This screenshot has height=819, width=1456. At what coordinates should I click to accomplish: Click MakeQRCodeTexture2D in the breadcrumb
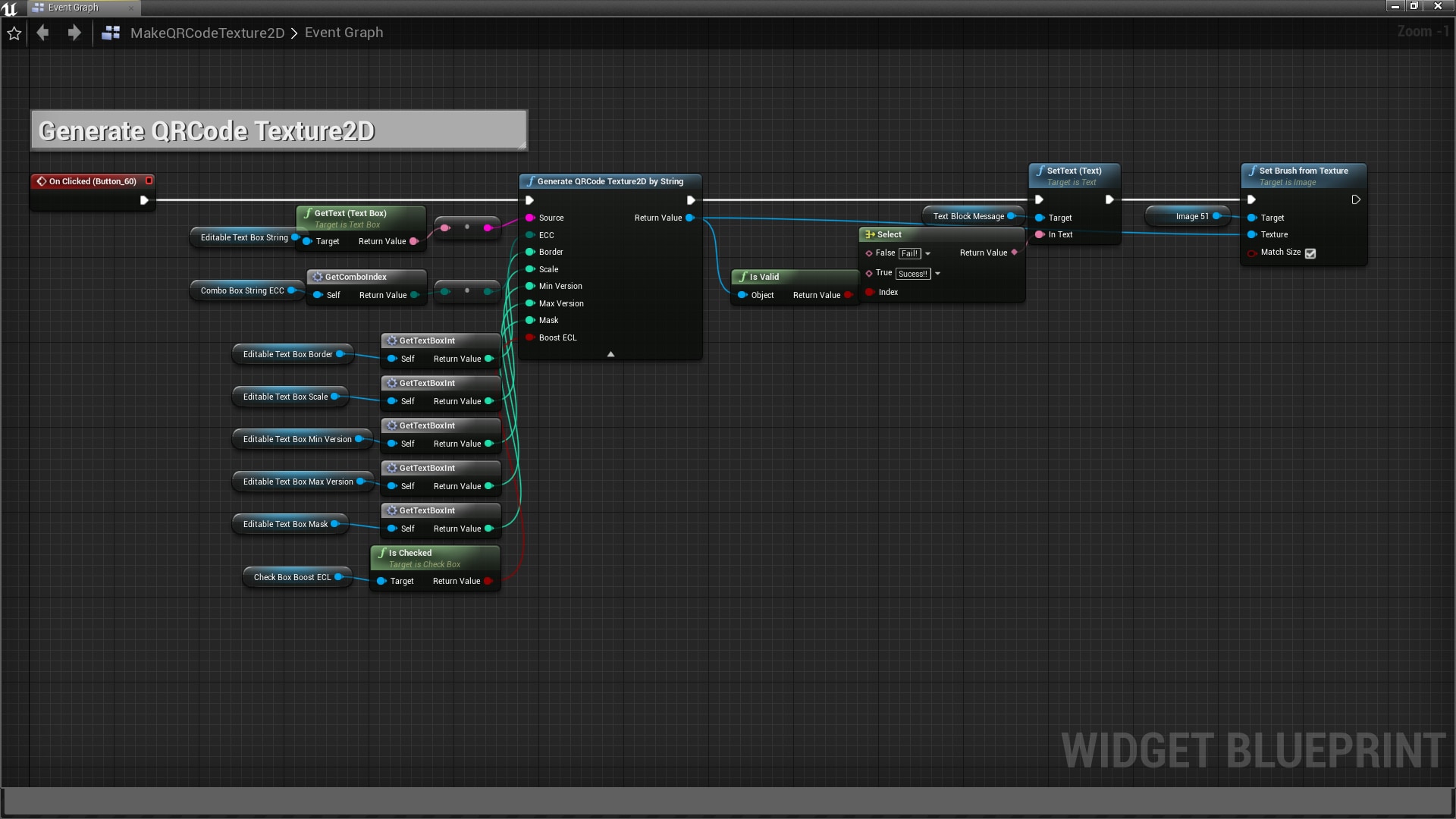207,33
